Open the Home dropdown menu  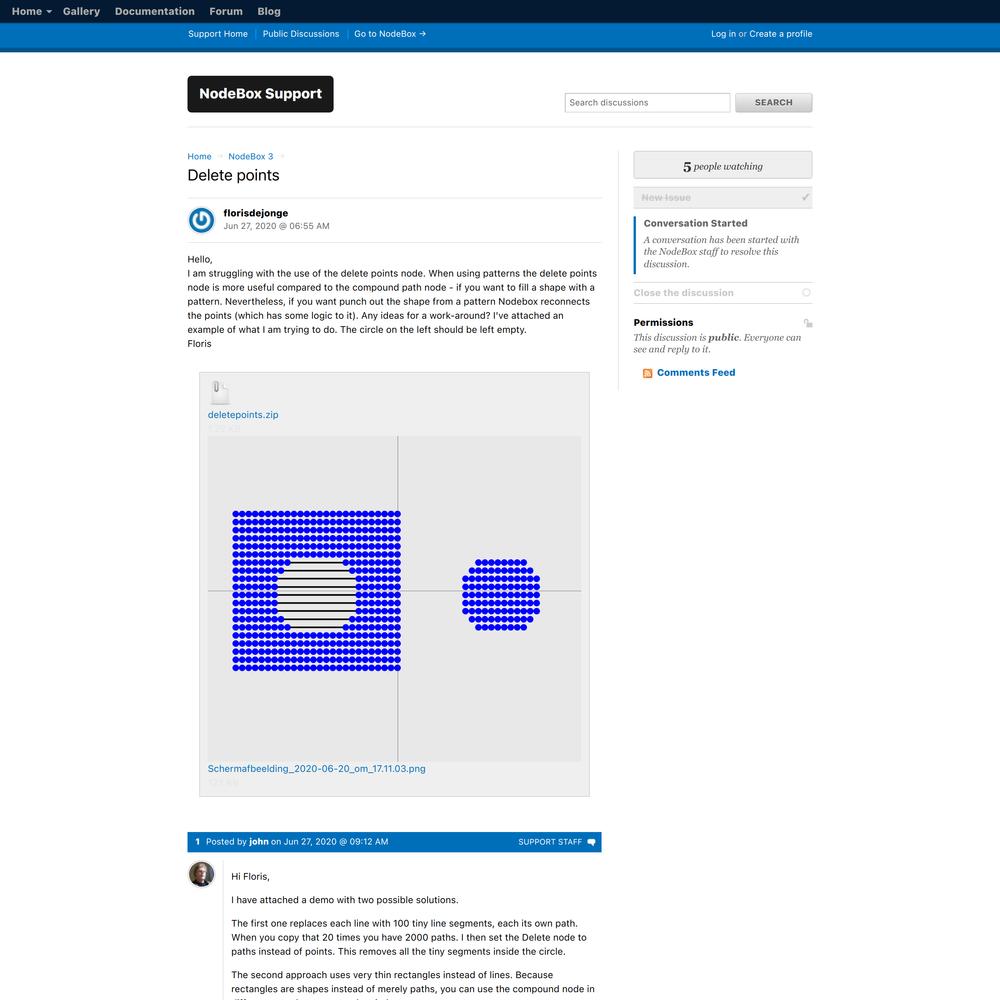pyautogui.click(x=31, y=11)
